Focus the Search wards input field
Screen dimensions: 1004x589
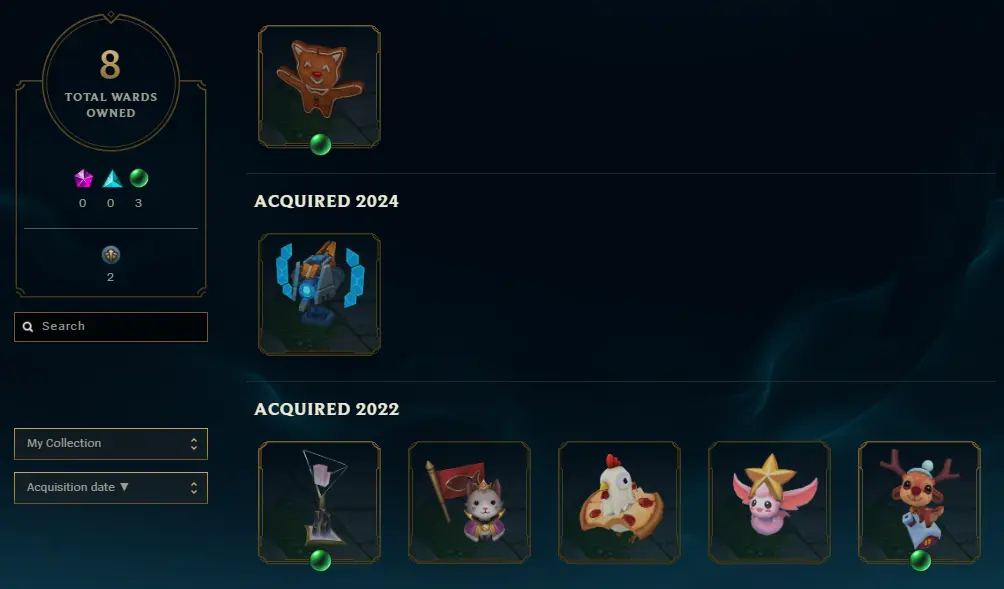111,327
